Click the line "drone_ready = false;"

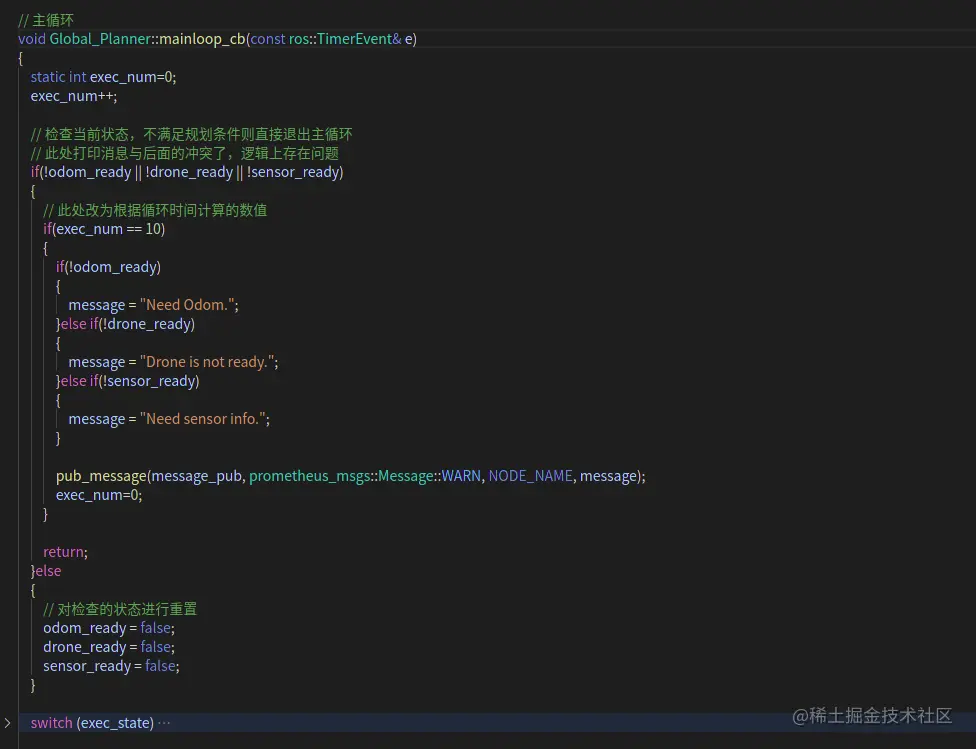[x=109, y=647]
